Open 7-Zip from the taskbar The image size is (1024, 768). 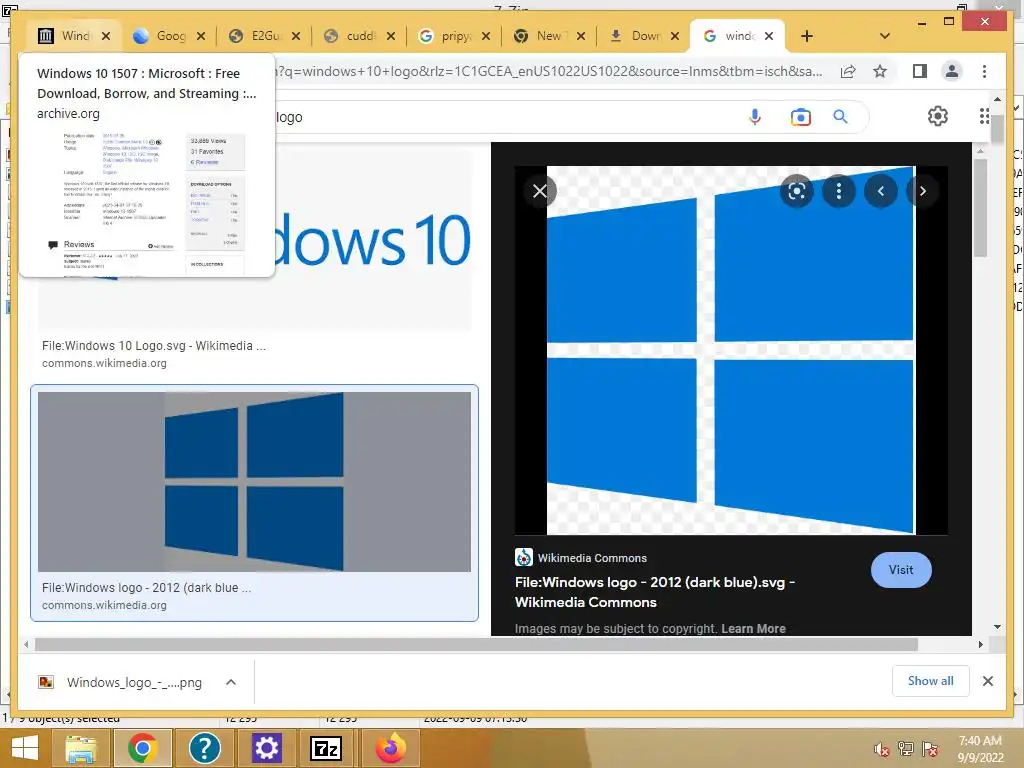tap(326, 748)
